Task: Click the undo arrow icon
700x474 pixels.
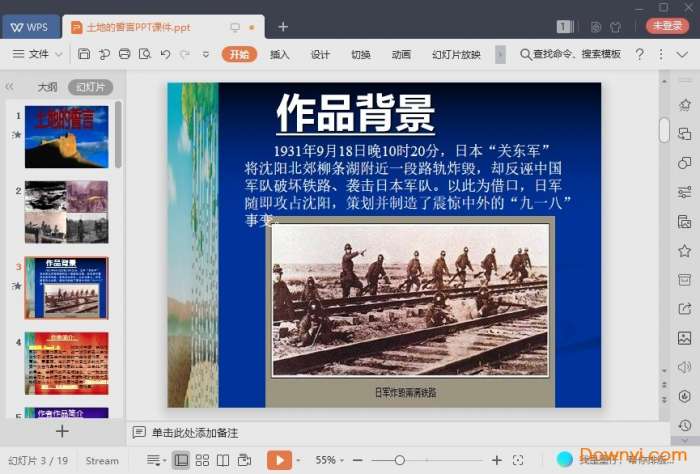Action: [165, 54]
